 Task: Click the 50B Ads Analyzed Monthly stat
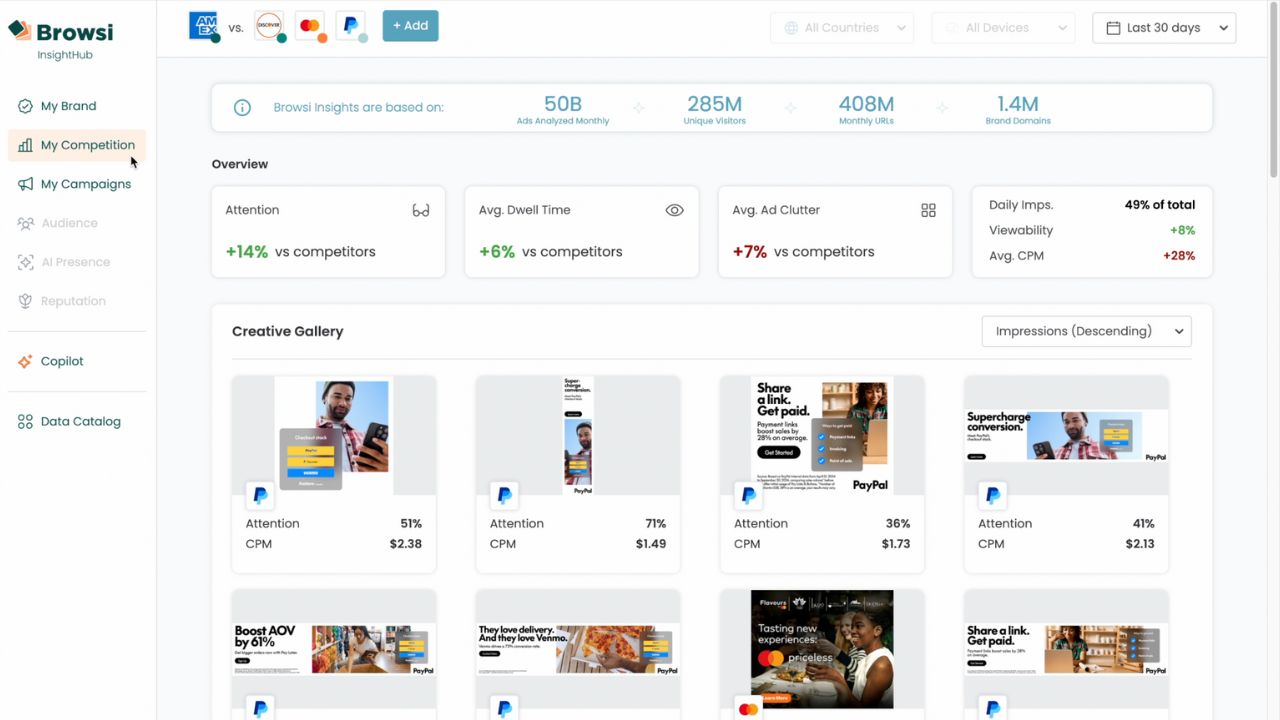click(x=563, y=109)
